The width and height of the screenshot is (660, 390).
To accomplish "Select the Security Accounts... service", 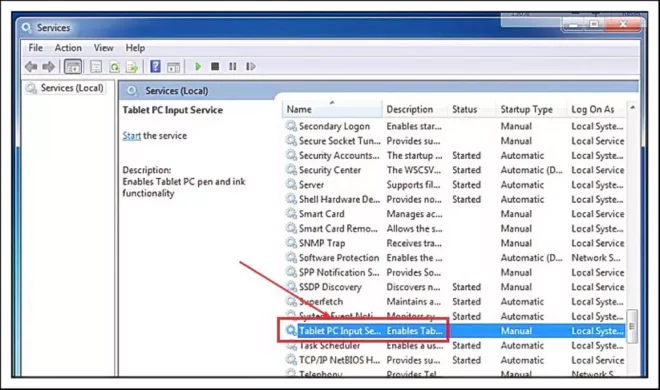I will [x=455, y=156].
